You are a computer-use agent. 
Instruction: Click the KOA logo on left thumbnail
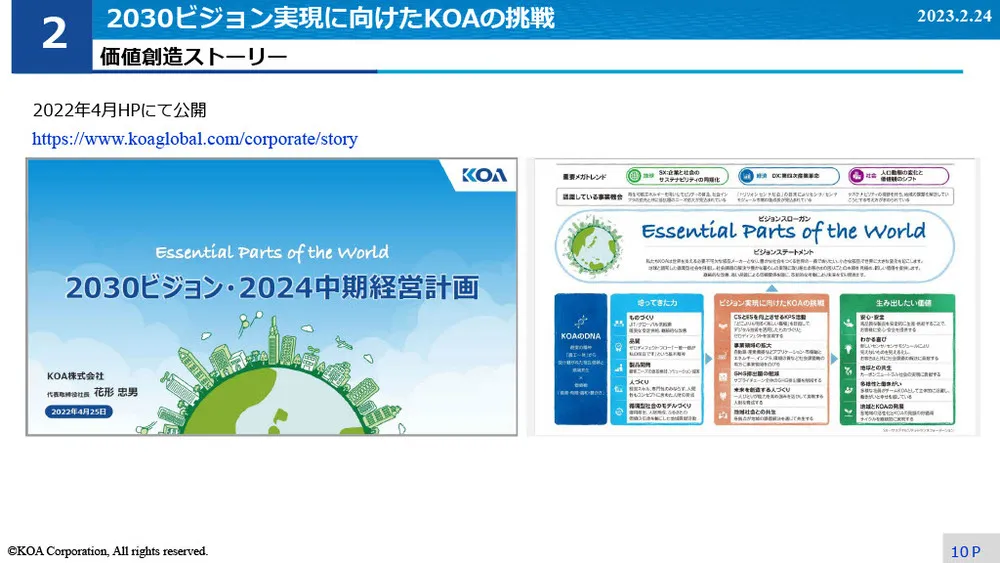[484, 176]
